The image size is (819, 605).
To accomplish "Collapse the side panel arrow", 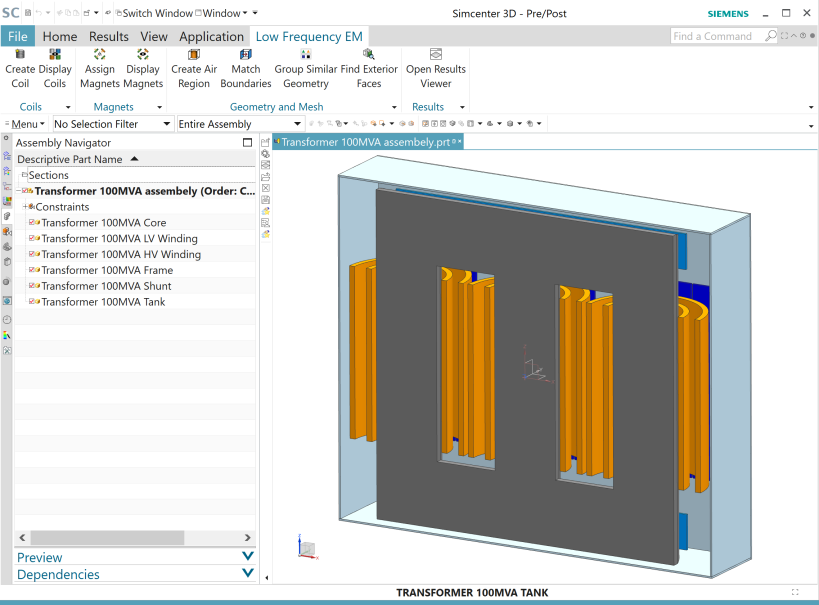I will [x=267, y=577].
